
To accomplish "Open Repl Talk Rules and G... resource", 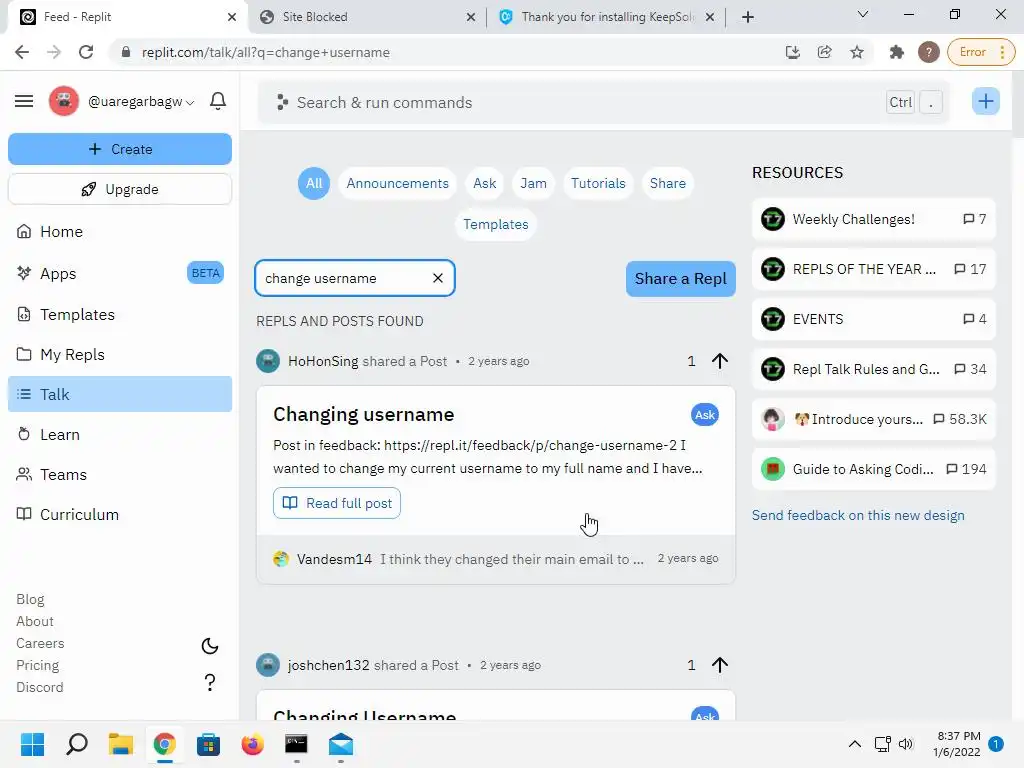I will (x=874, y=370).
